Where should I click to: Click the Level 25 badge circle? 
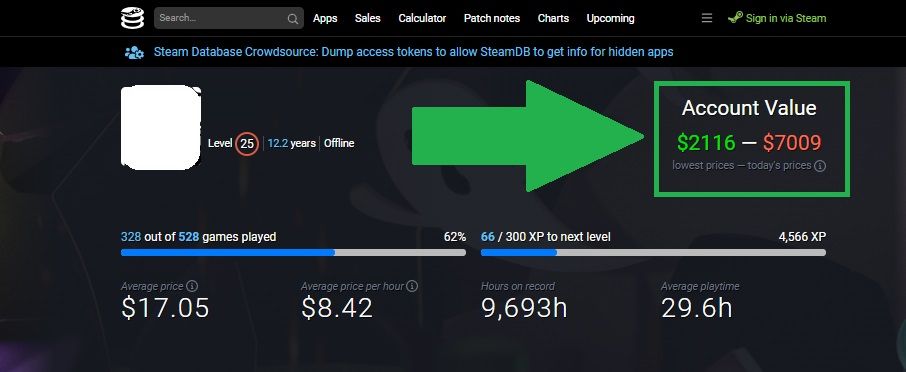click(247, 144)
